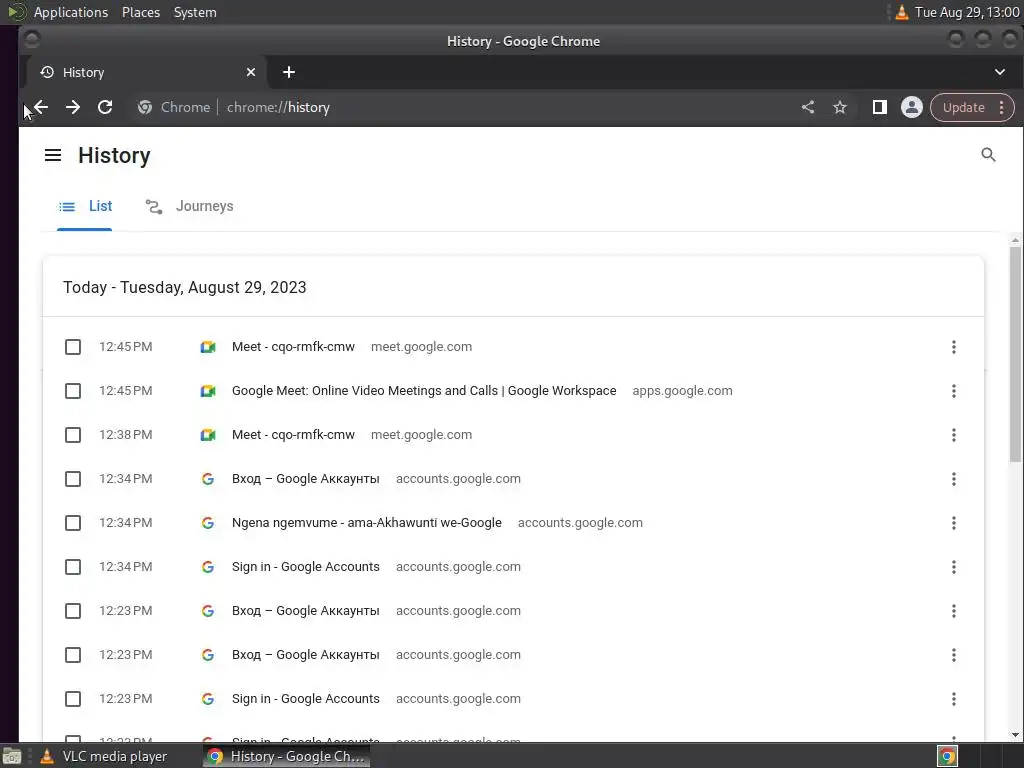Open more actions for Ngena ngemvume entry

953,523
